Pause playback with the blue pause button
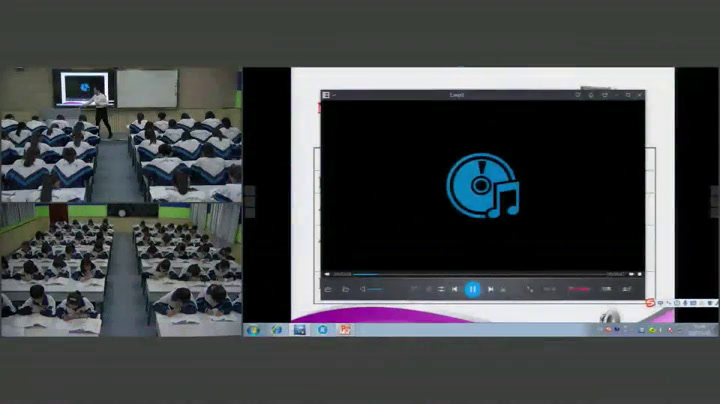 tap(472, 289)
